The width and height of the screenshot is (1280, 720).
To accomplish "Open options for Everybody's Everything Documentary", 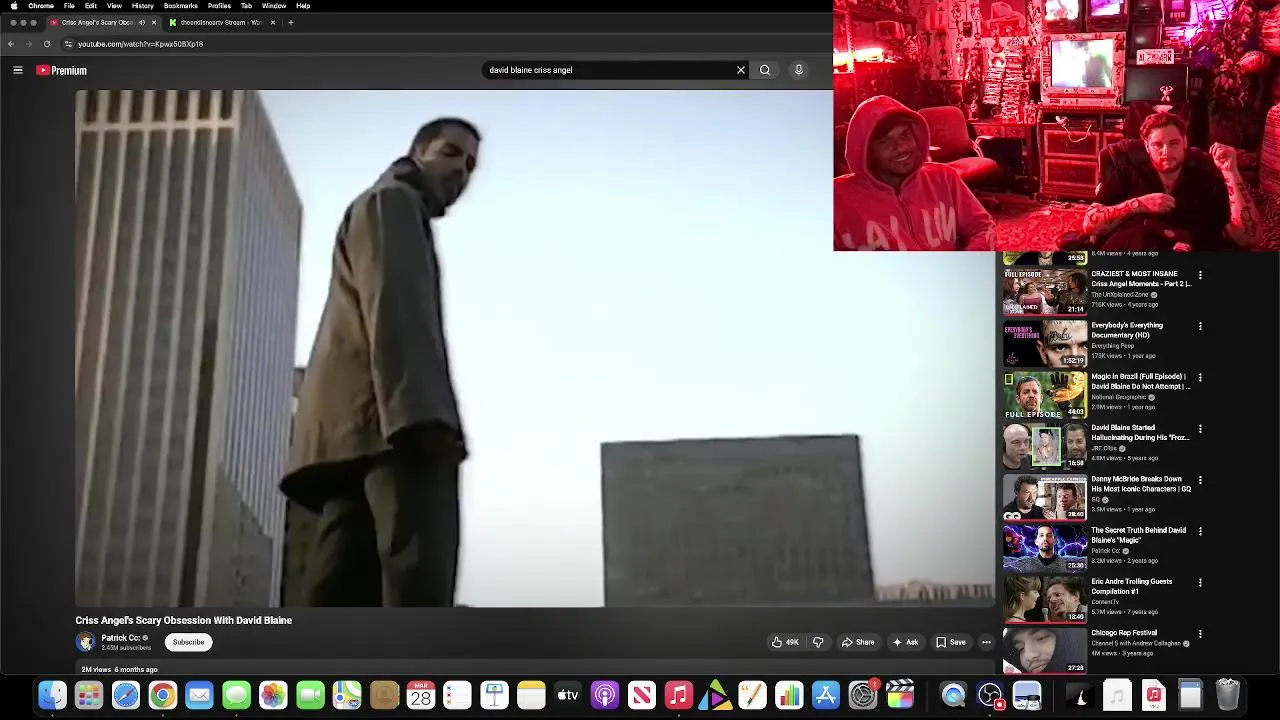I will pos(1200,326).
